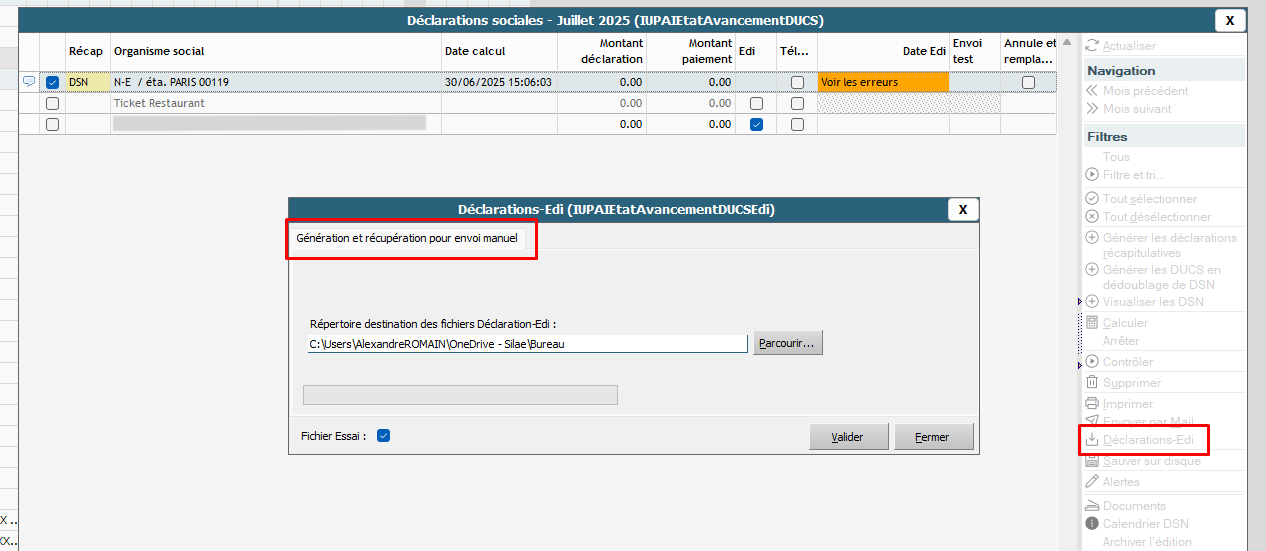Expand Visualiser les DSN entry
Viewport: 1266px width, 551px height.
[1092, 302]
